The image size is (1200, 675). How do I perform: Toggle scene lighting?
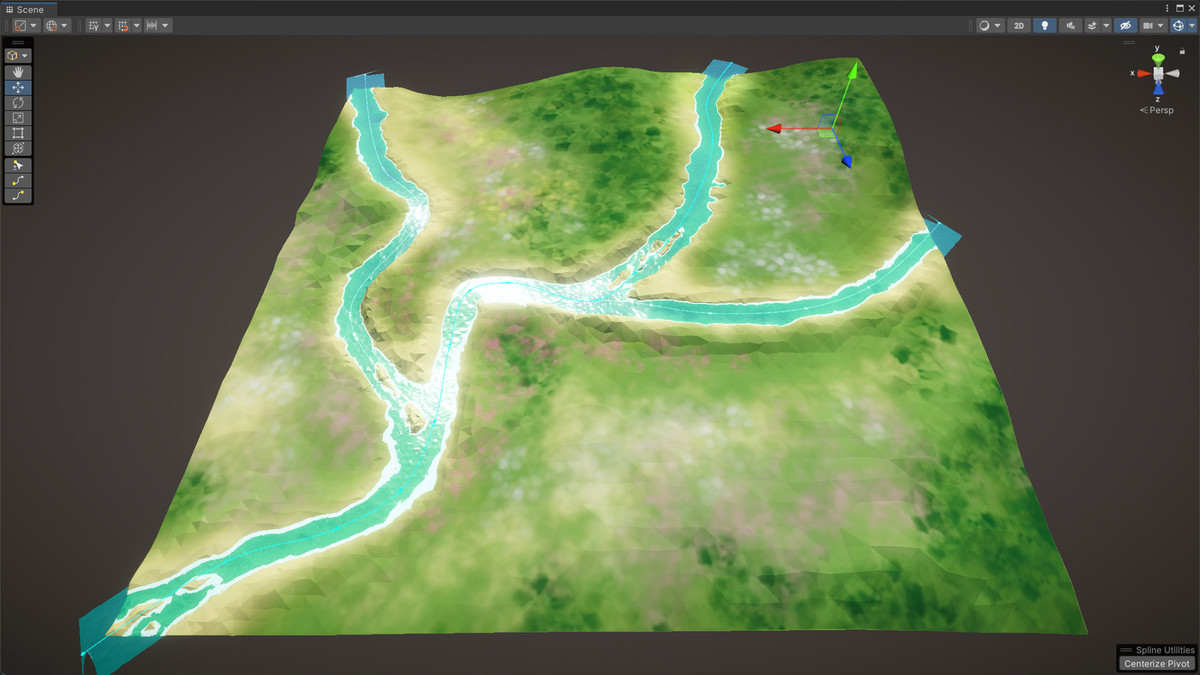1044,25
